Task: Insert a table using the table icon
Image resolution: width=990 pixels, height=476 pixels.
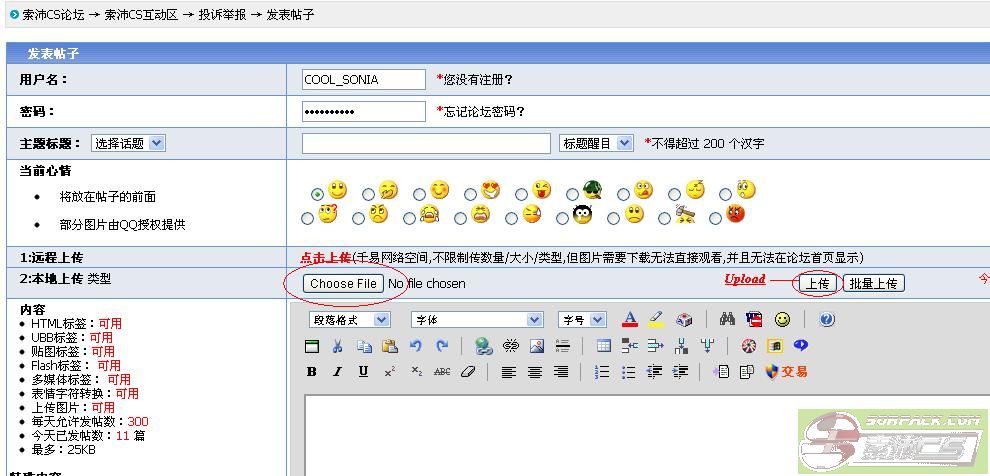Action: pos(603,346)
